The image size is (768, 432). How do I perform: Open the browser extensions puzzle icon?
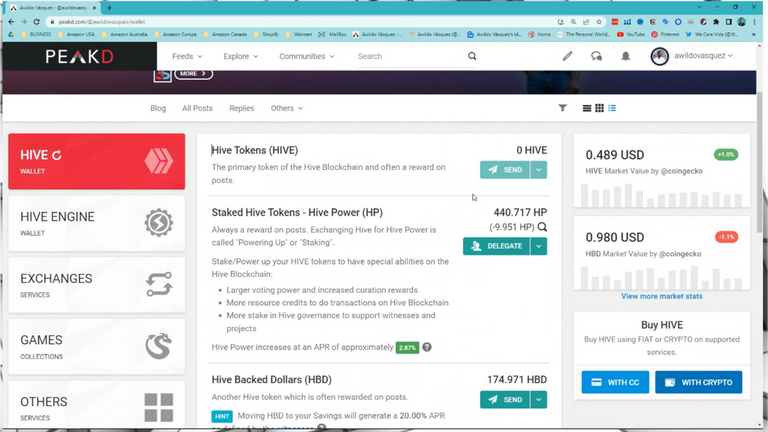point(716,22)
